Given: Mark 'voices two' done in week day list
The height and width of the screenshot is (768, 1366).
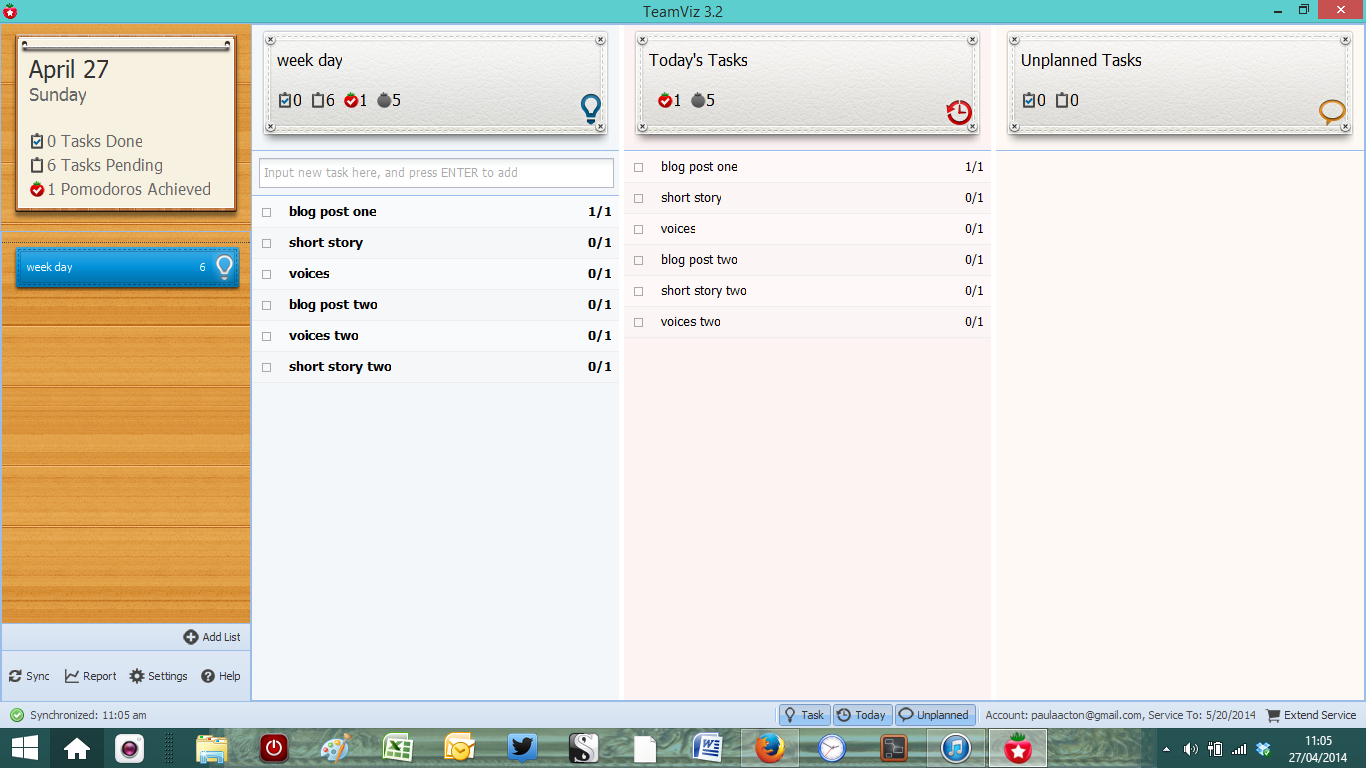Looking at the screenshot, I should point(267,336).
